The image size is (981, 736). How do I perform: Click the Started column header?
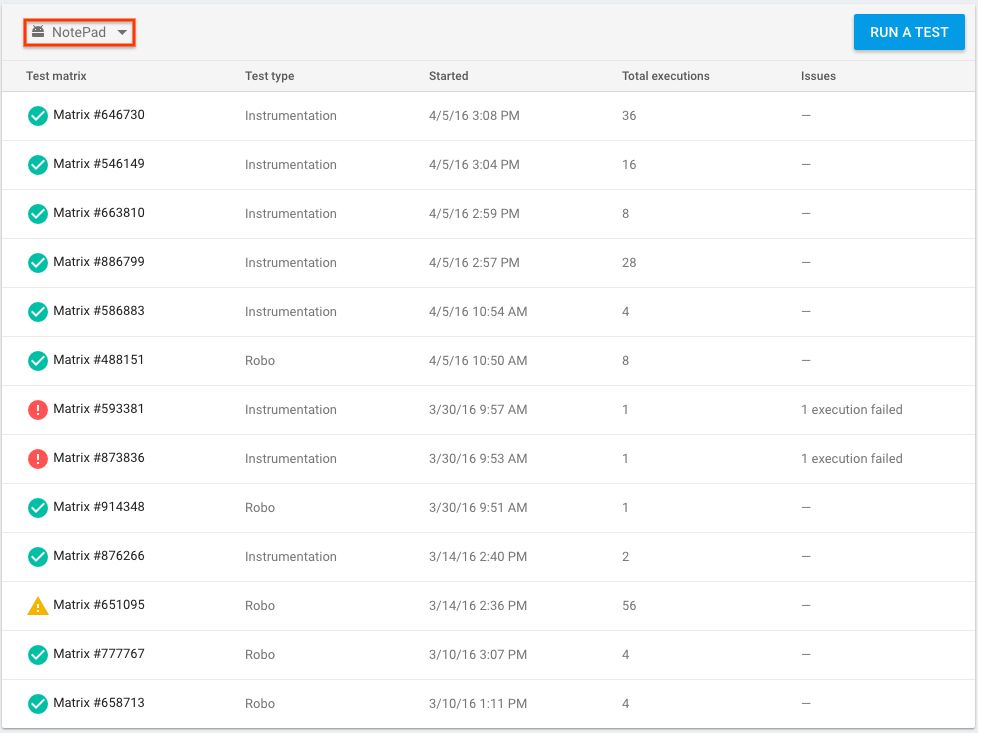pos(449,76)
